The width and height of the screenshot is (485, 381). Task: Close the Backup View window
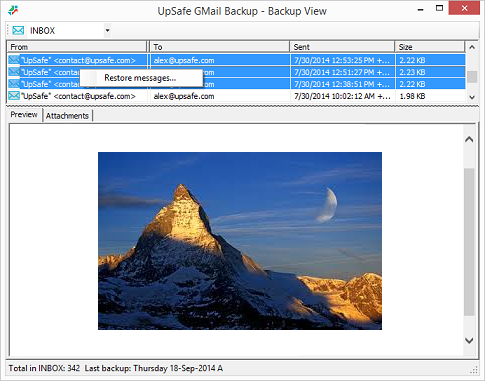[464, 9]
